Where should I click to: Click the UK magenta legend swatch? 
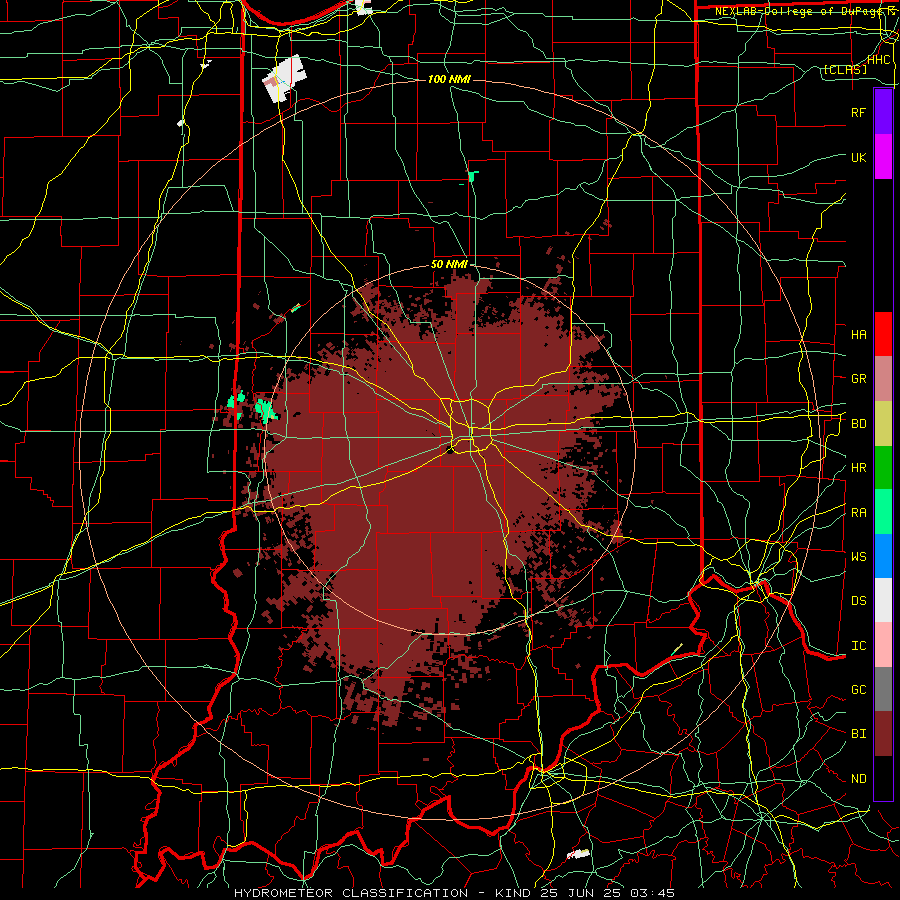click(883, 157)
